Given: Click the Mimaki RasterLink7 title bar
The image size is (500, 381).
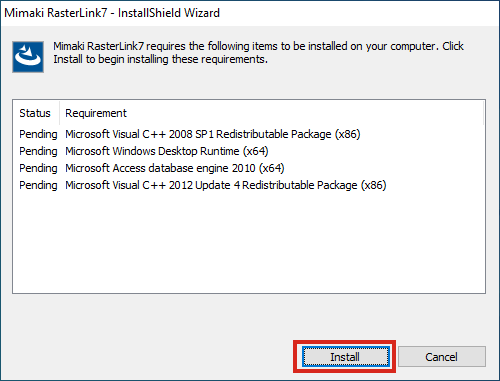Looking at the screenshot, I should tap(250, 13).
